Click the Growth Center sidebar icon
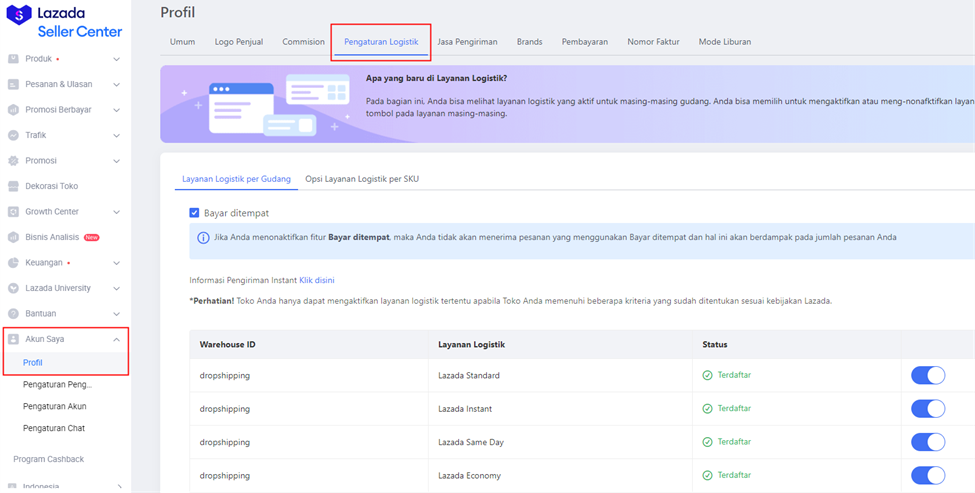Screen dimensions: 975x493 point(13,212)
